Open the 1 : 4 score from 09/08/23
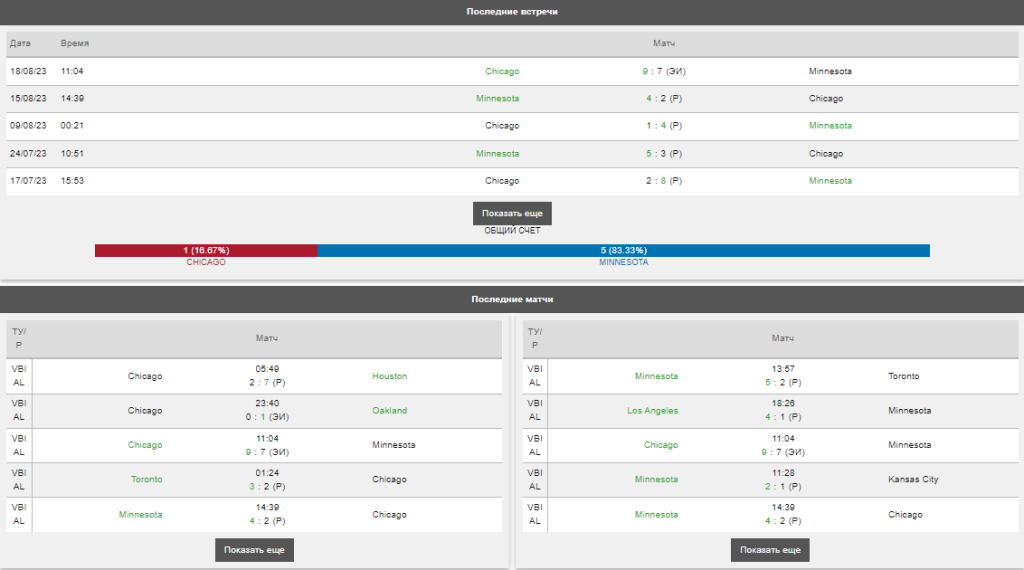This screenshot has width=1024, height=570. coord(664,126)
